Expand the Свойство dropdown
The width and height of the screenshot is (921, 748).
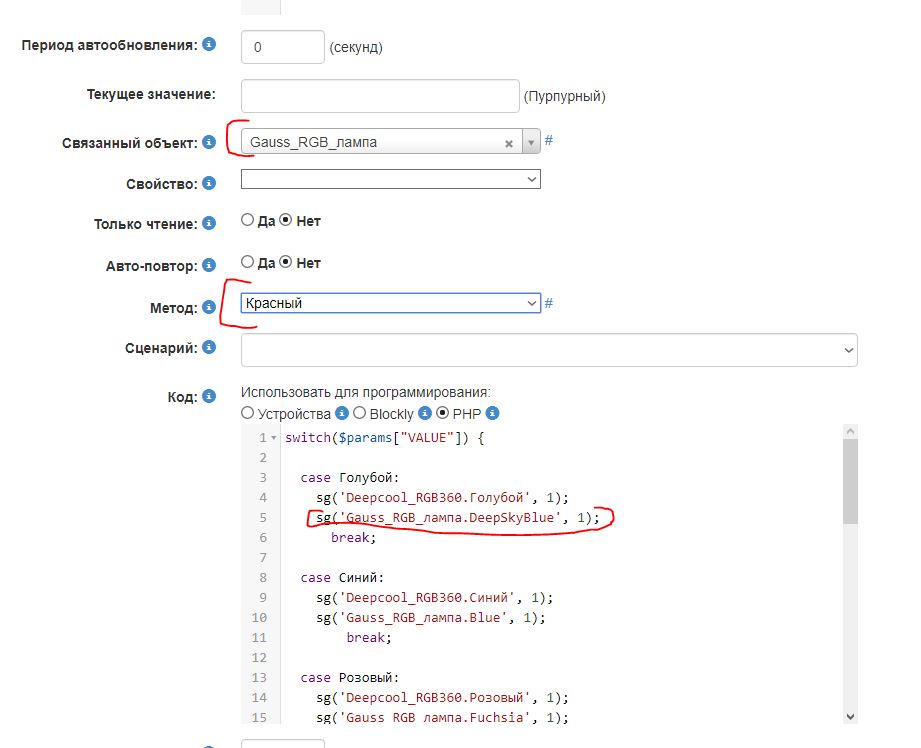tap(391, 179)
